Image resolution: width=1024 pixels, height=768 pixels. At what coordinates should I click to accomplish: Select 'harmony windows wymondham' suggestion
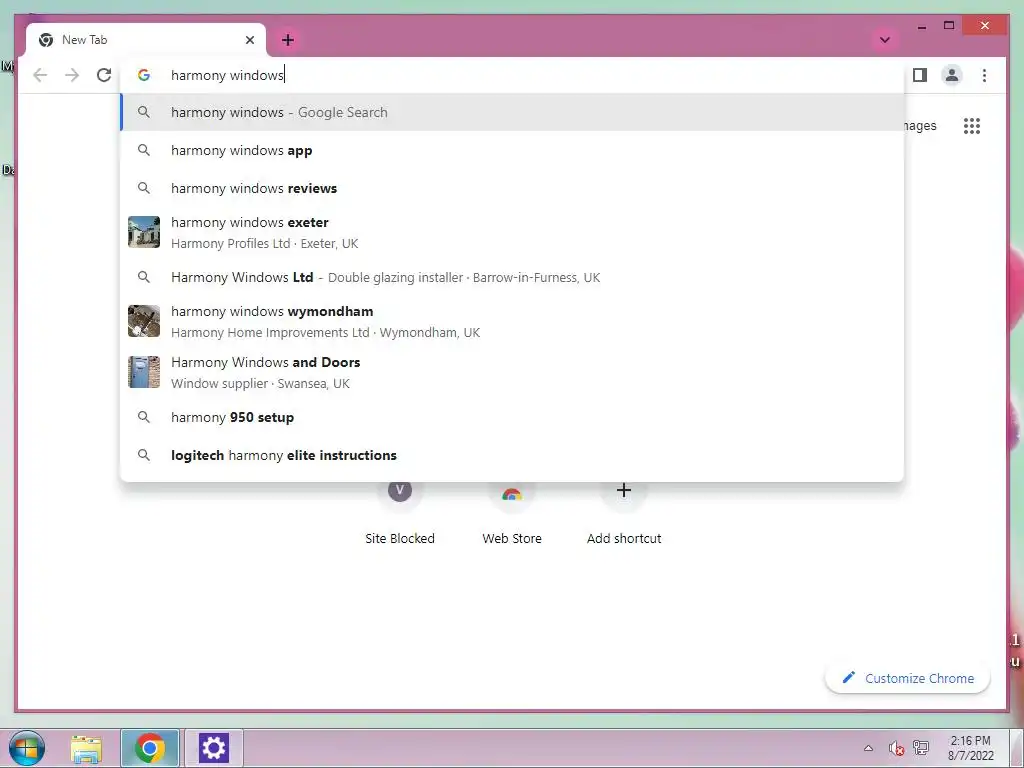click(512, 321)
